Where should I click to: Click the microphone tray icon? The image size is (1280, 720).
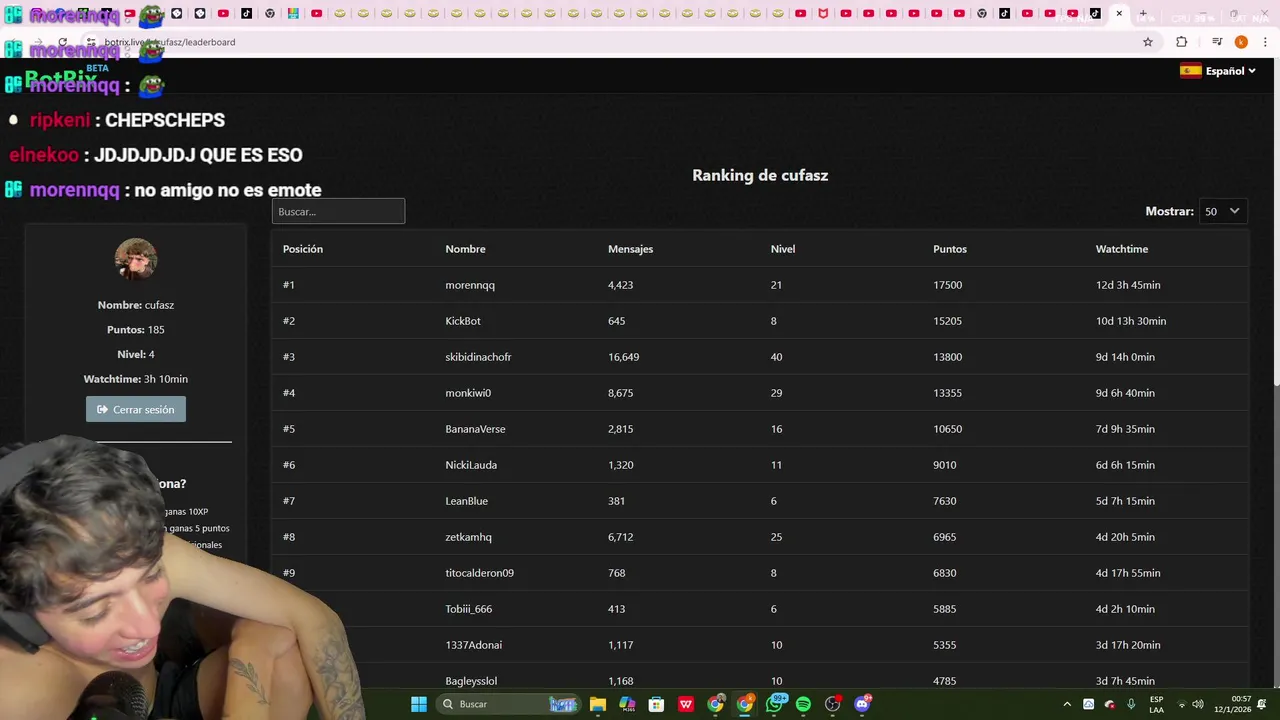pos(1131,704)
